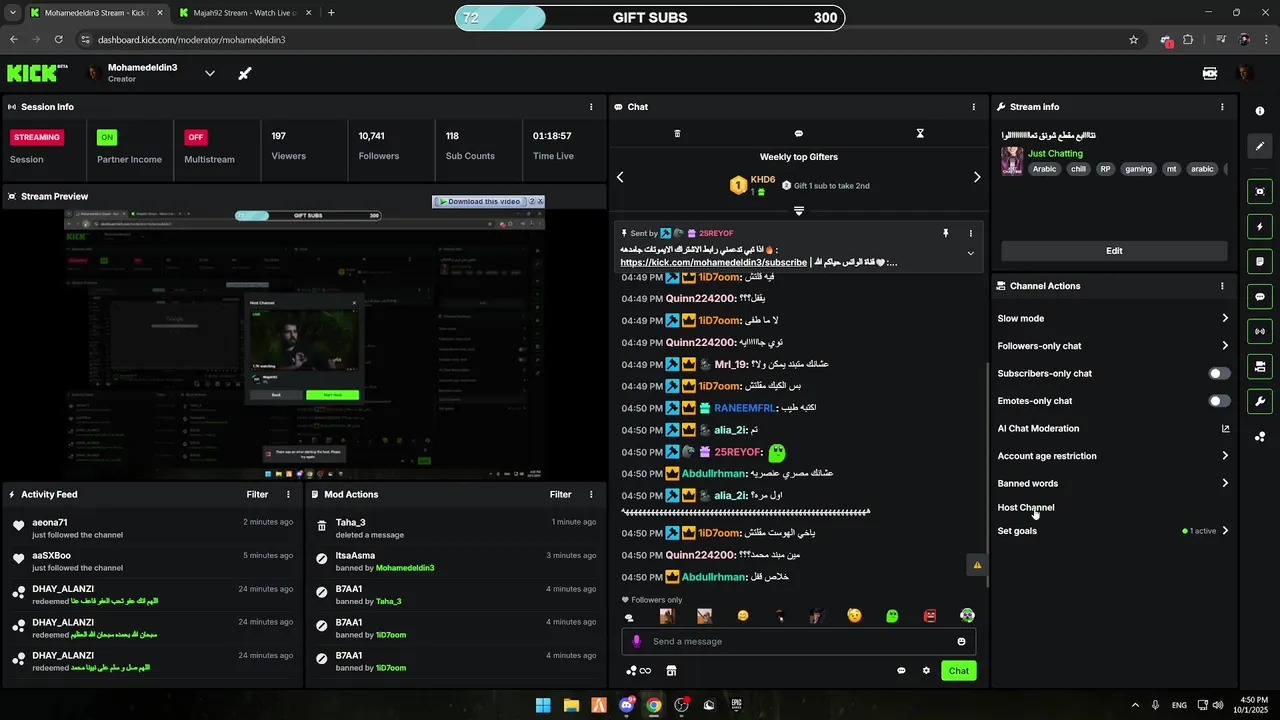Open the emoji picker in message box

[x=961, y=641]
